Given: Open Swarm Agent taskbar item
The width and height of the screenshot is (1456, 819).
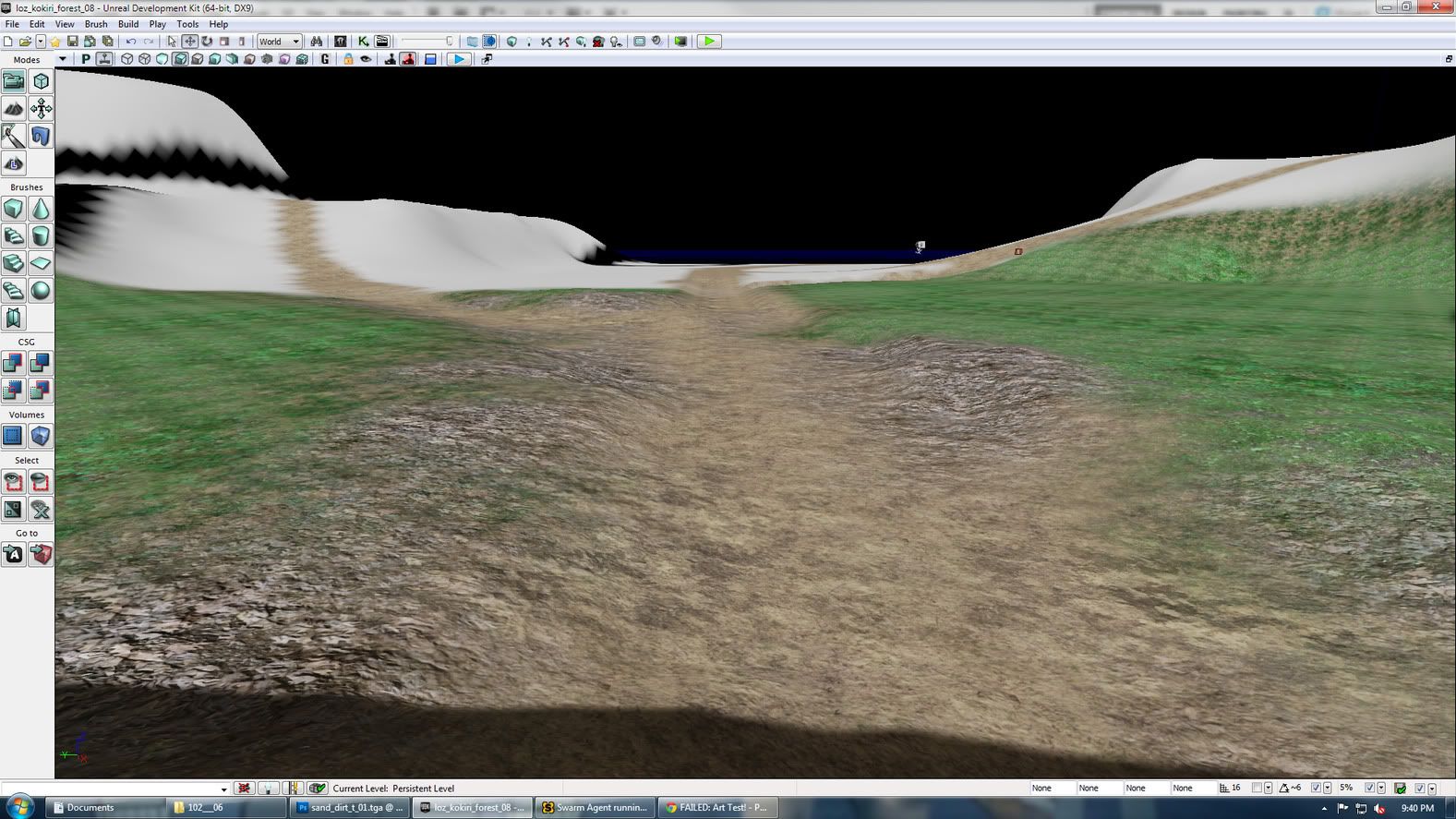Looking at the screenshot, I should tap(596, 808).
